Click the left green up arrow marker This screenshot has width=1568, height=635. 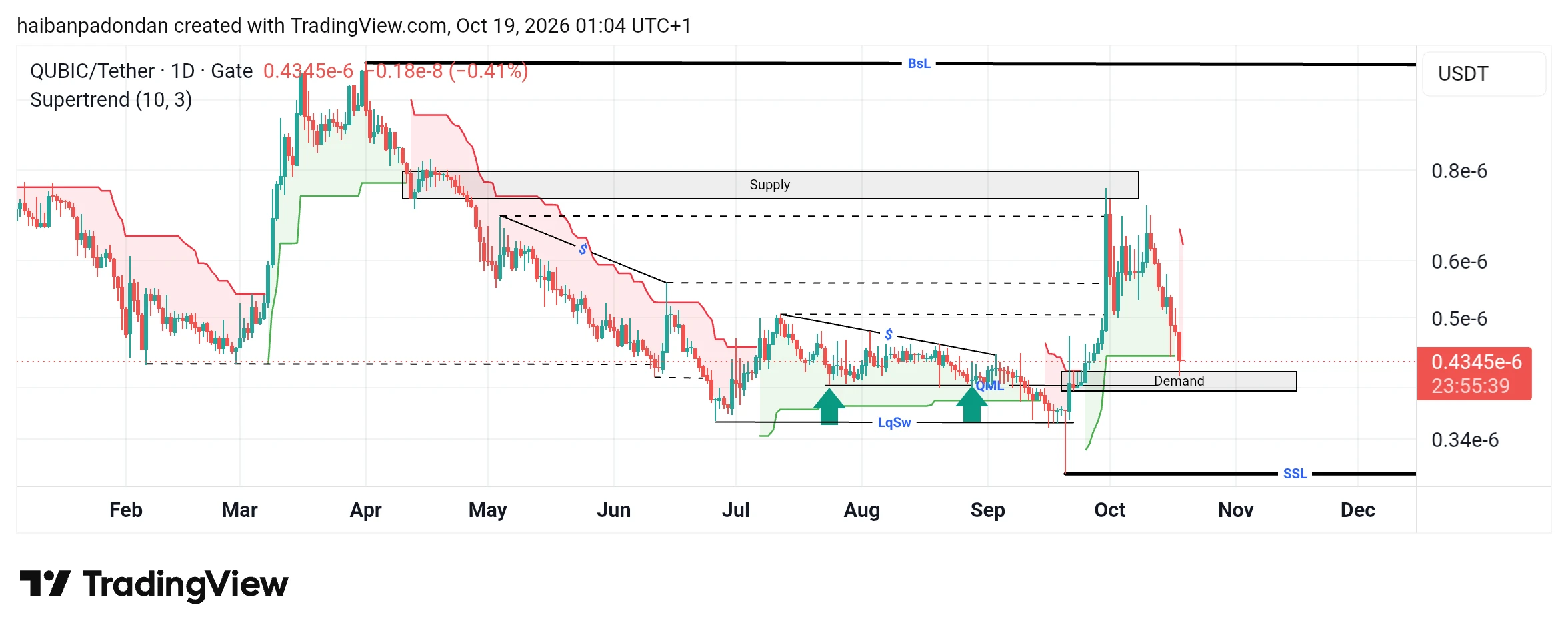(x=829, y=406)
